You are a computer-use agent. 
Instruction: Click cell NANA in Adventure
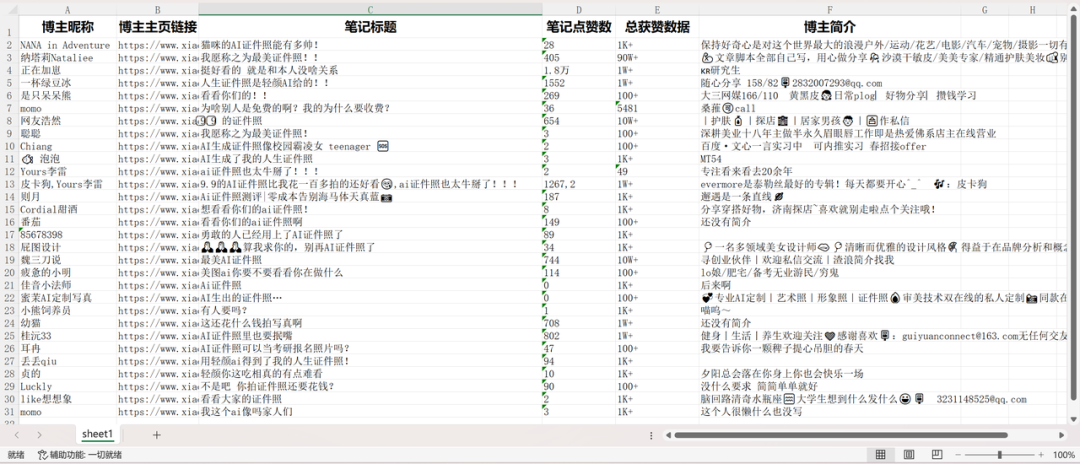pyautogui.click(x=68, y=45)
